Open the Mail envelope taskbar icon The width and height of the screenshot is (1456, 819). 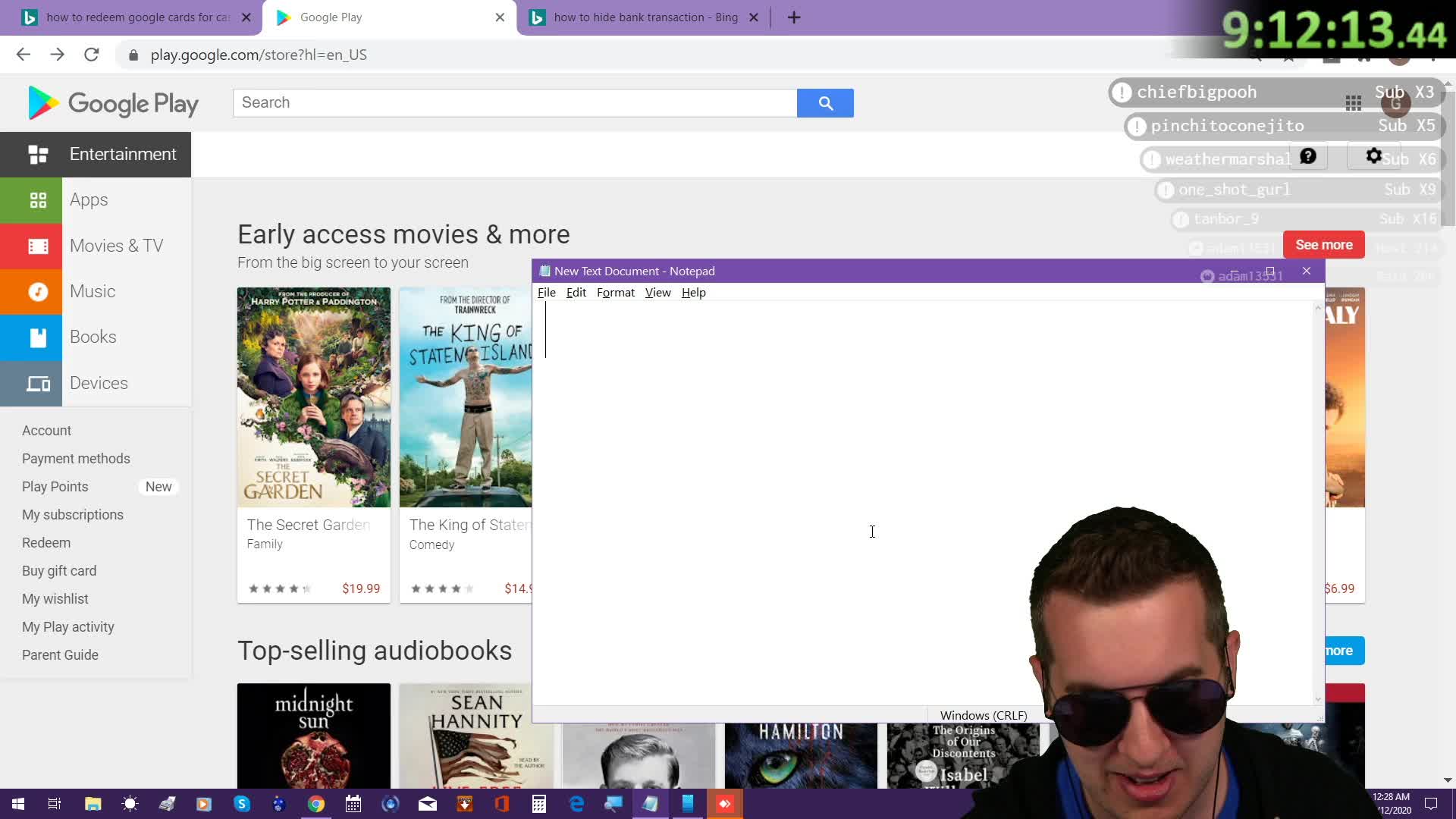point(428,804)
